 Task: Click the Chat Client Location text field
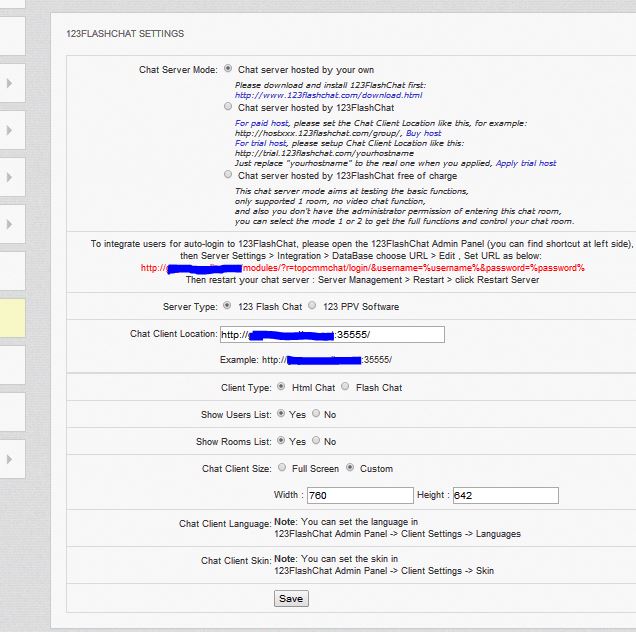click(330, 335)
